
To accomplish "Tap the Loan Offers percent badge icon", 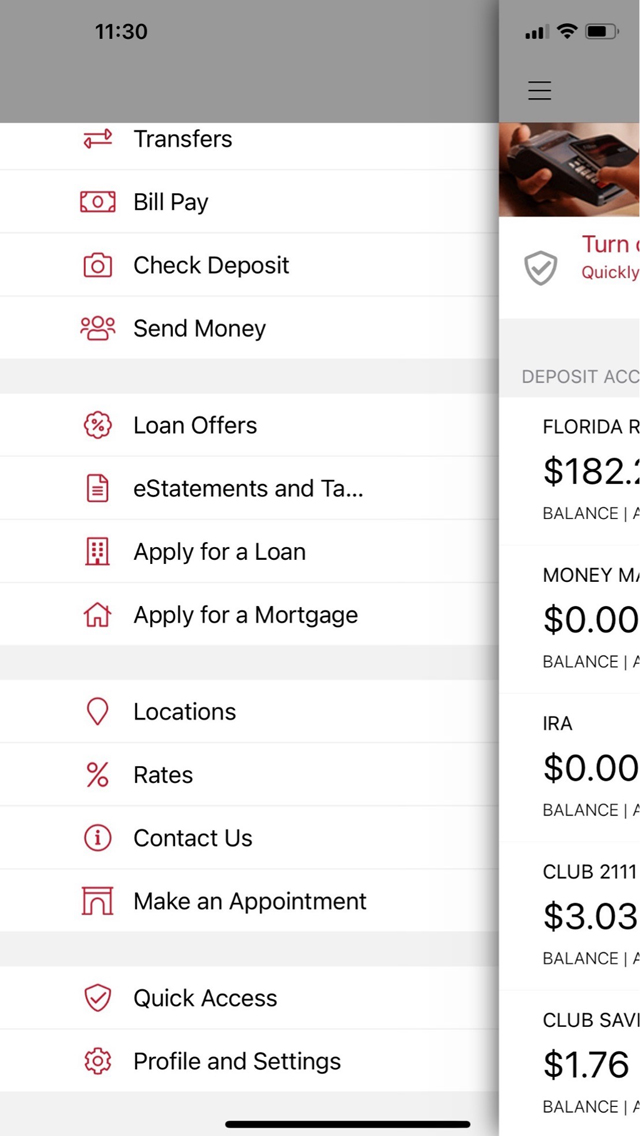I will [x=98, y=425].
